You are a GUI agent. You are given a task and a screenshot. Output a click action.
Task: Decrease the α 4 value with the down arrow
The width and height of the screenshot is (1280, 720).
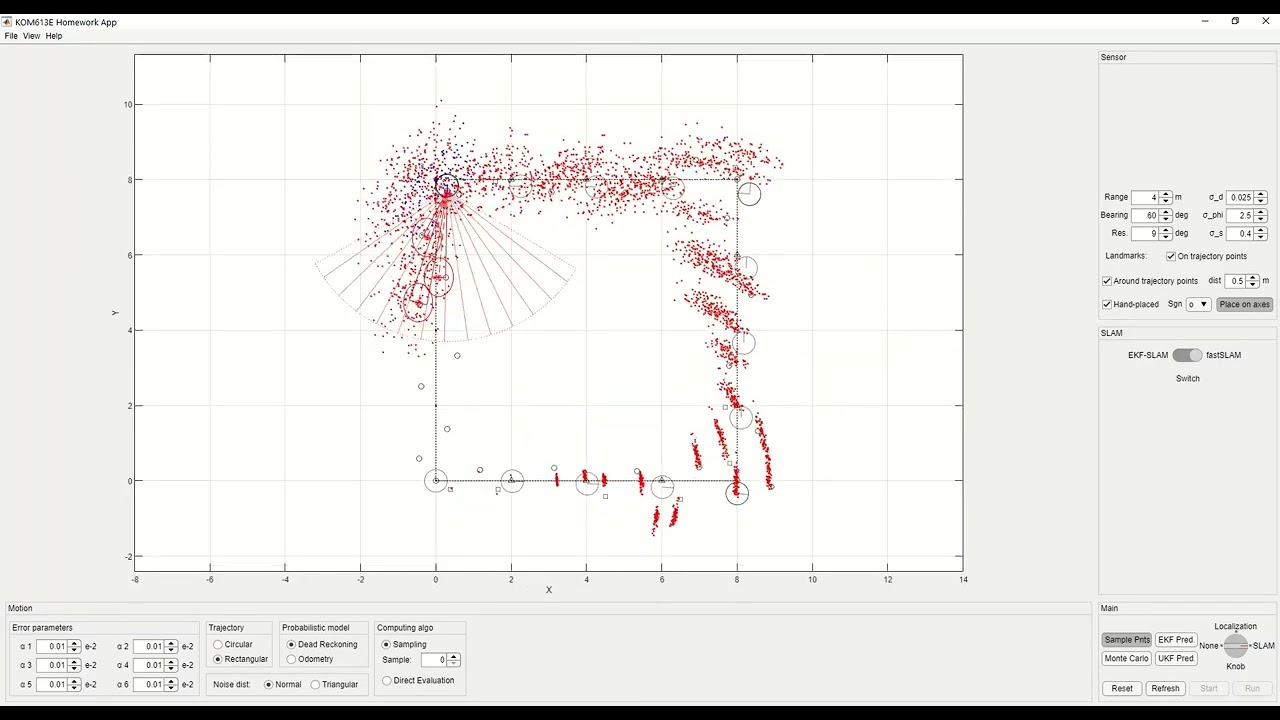pyautogui.click(x=171, y=669)
